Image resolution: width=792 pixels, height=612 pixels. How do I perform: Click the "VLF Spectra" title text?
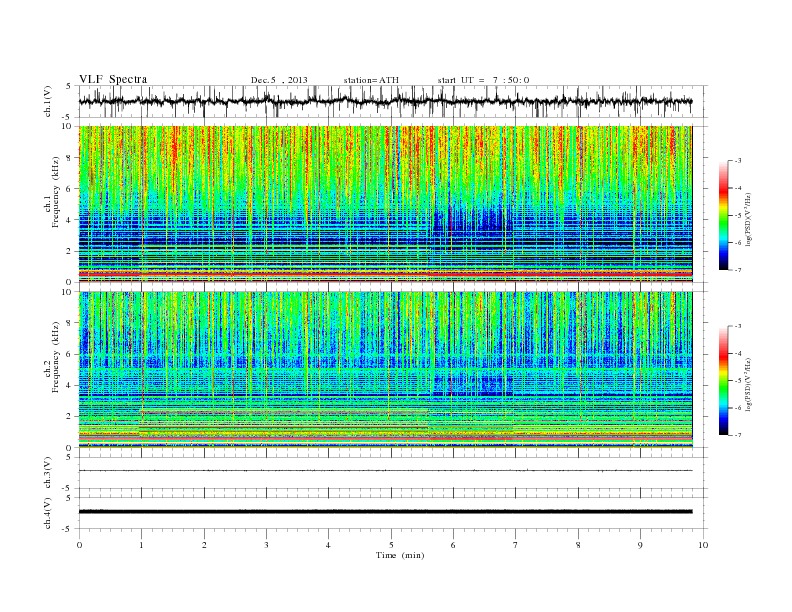coord(113,79)
